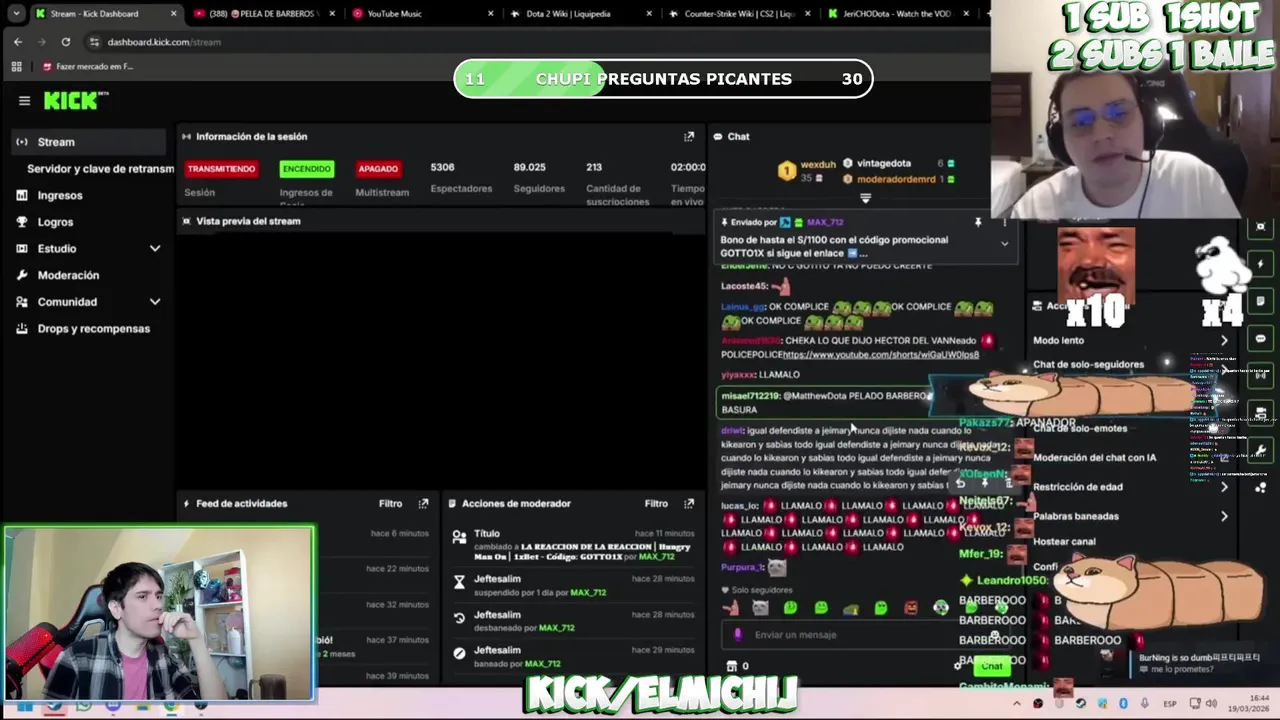Click the green Chat send button
The width and height of the screenshot is (1280, 720).
991,666
